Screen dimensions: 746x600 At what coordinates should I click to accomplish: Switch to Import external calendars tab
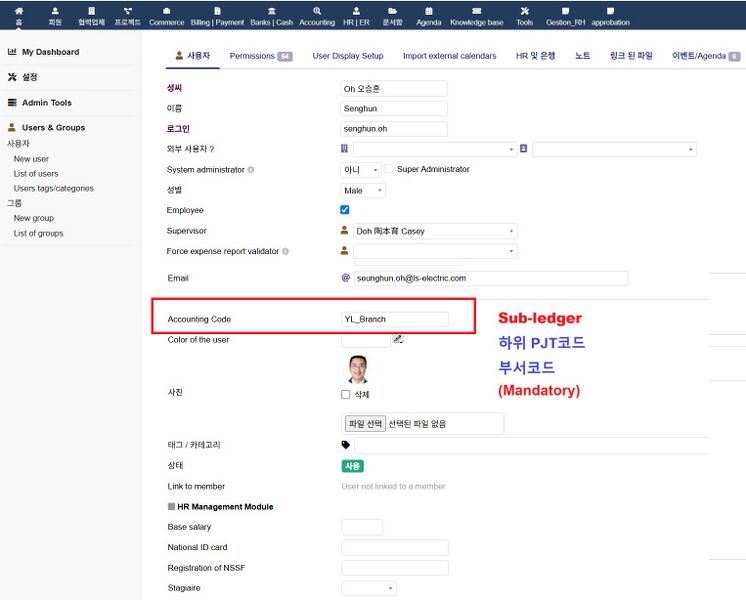coord(450,56)
